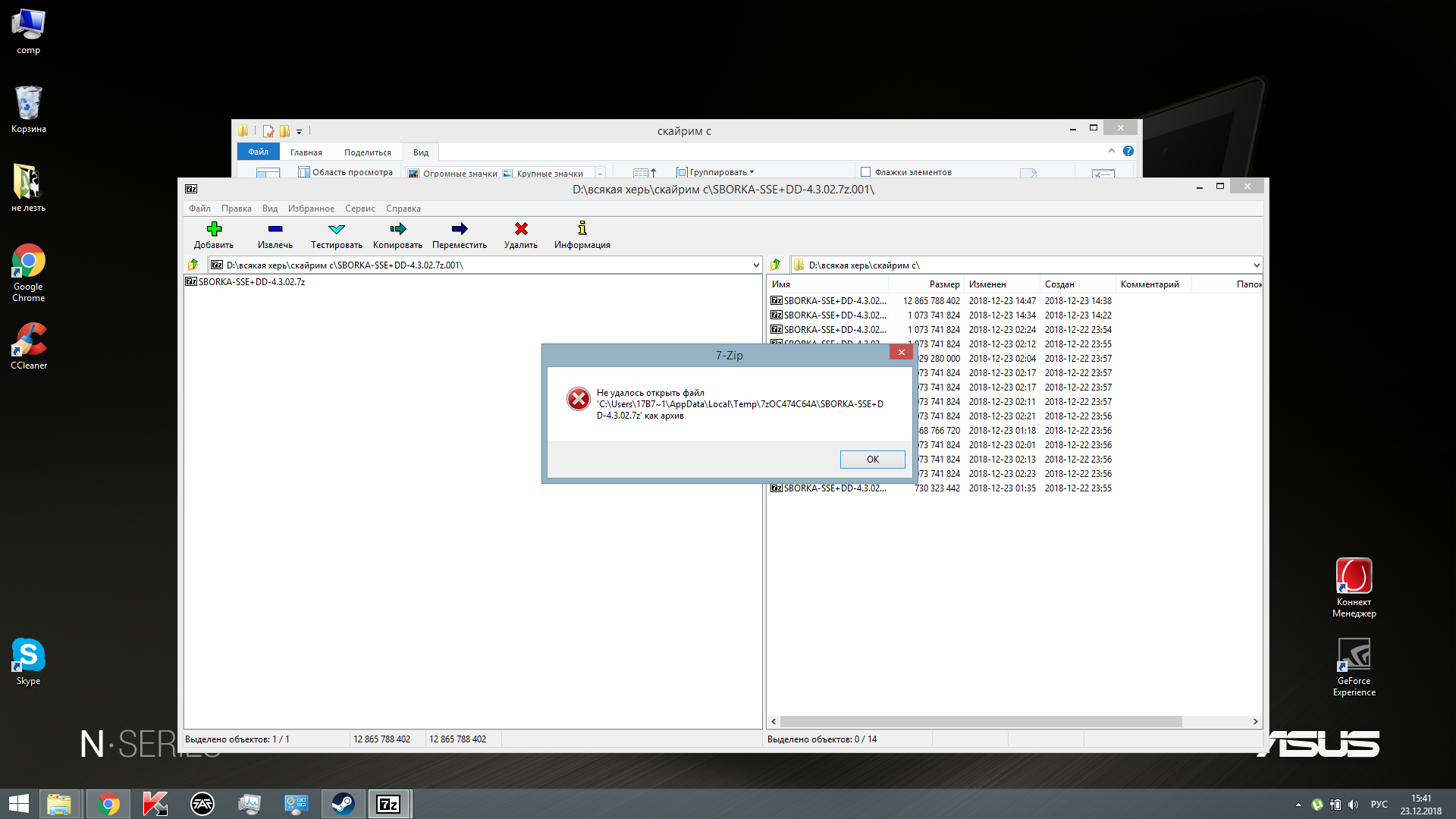Close the 7-Zip error dialog

coord(901,352)
